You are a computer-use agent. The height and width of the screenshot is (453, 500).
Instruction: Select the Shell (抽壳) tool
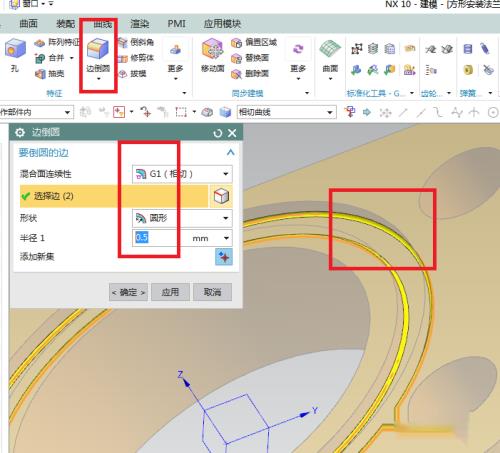pos(50,74)
